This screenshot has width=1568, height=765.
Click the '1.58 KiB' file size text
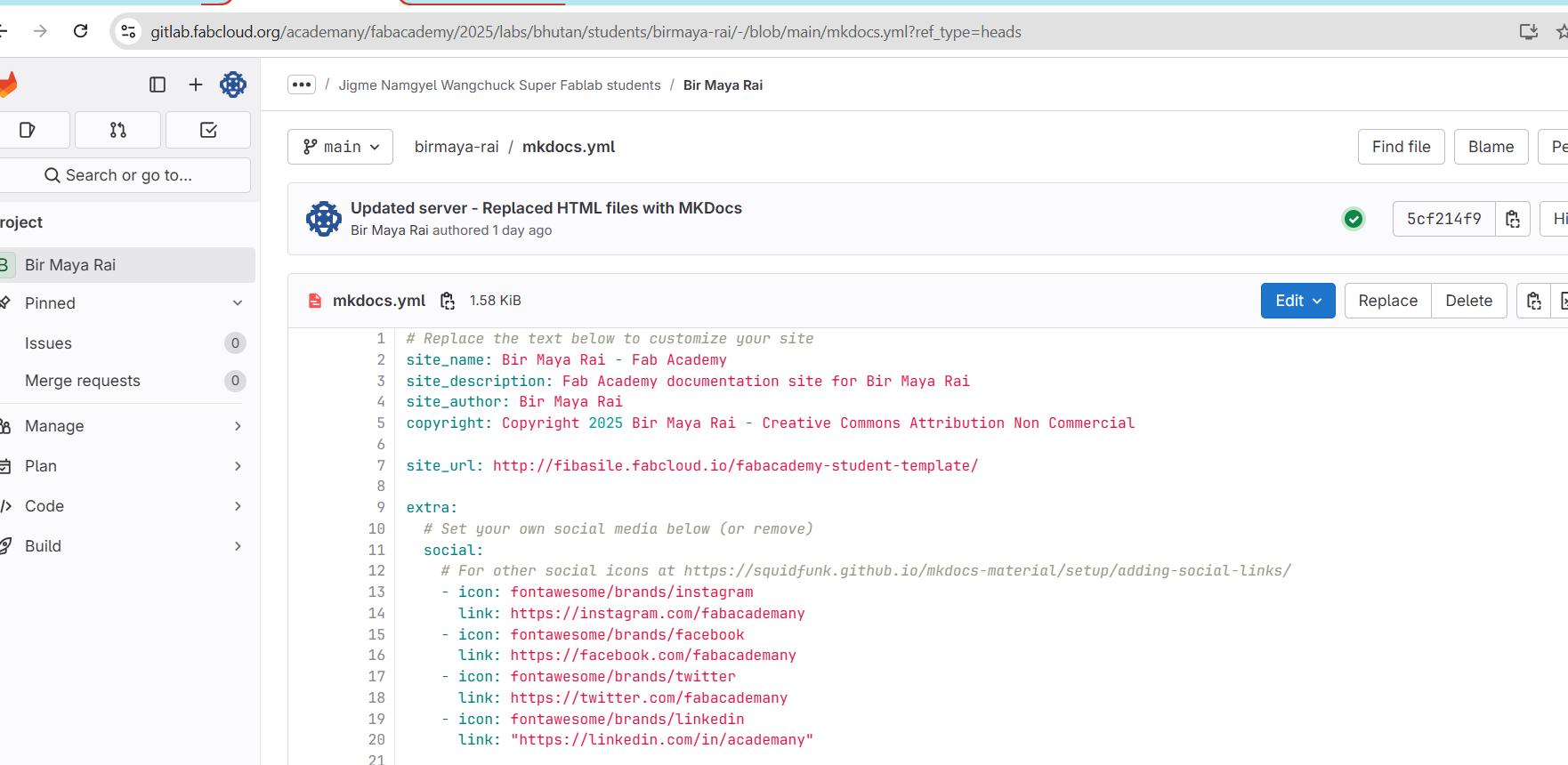click(495, 301)
